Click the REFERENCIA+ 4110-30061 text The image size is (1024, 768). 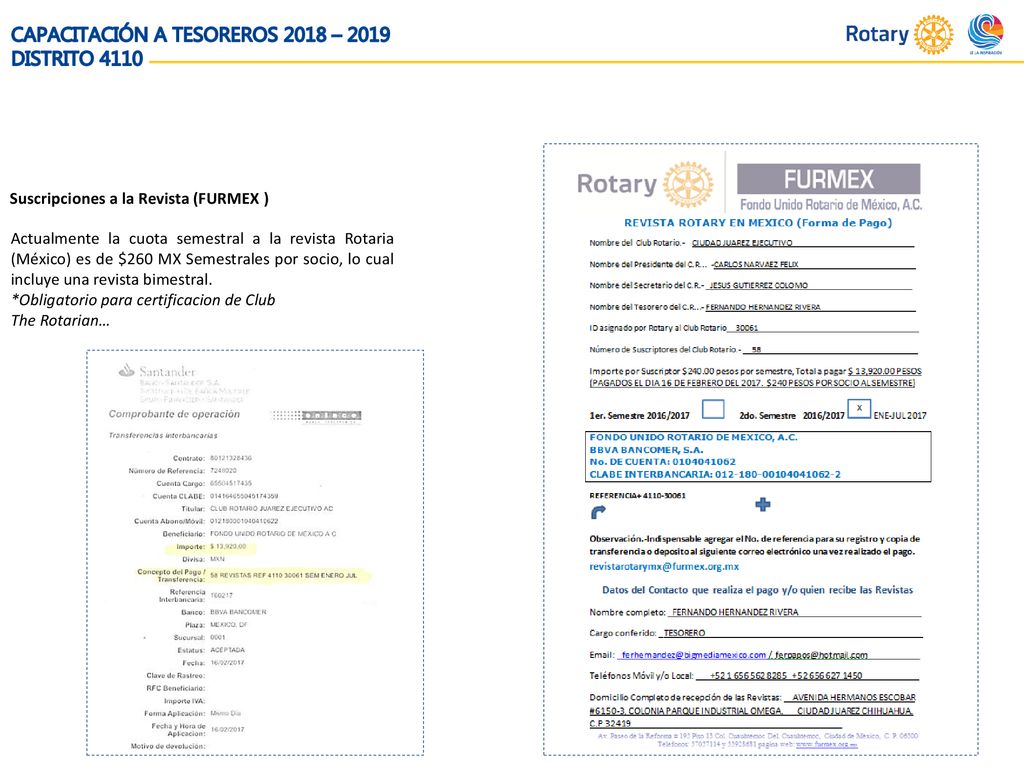pyautogui.click(x=637, y=496)
